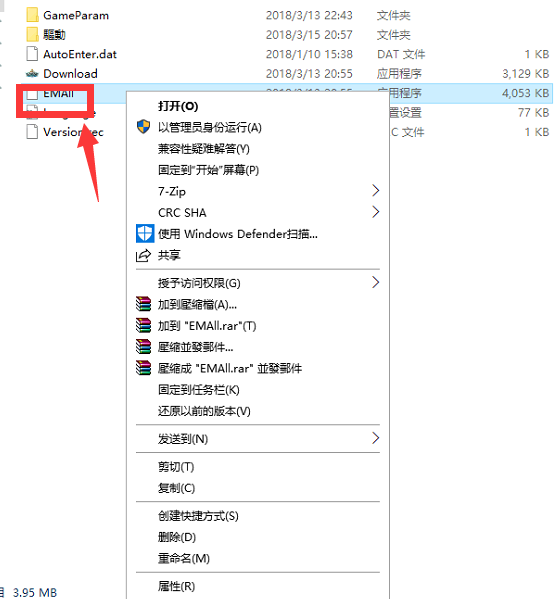Choose 属性(R) at the menu bottom
Screen dimensions: 559x599
[176, 586]
